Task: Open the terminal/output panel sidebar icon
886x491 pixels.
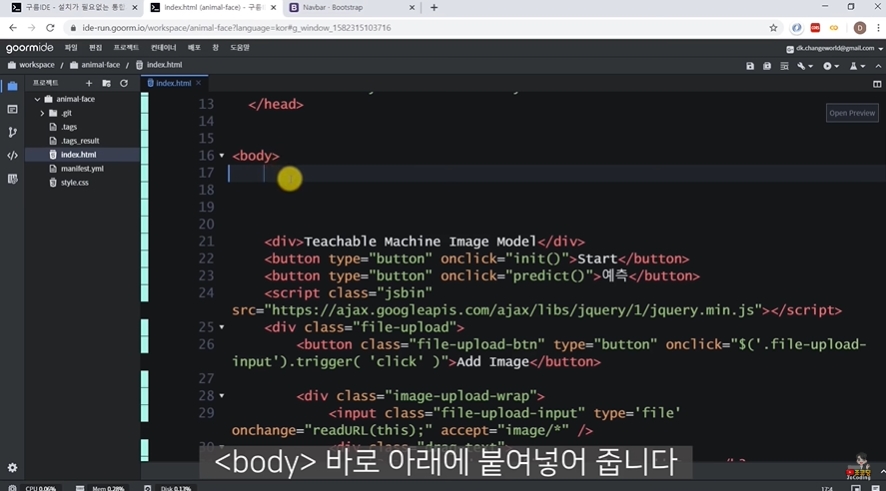Action: [x=12, y=109]
